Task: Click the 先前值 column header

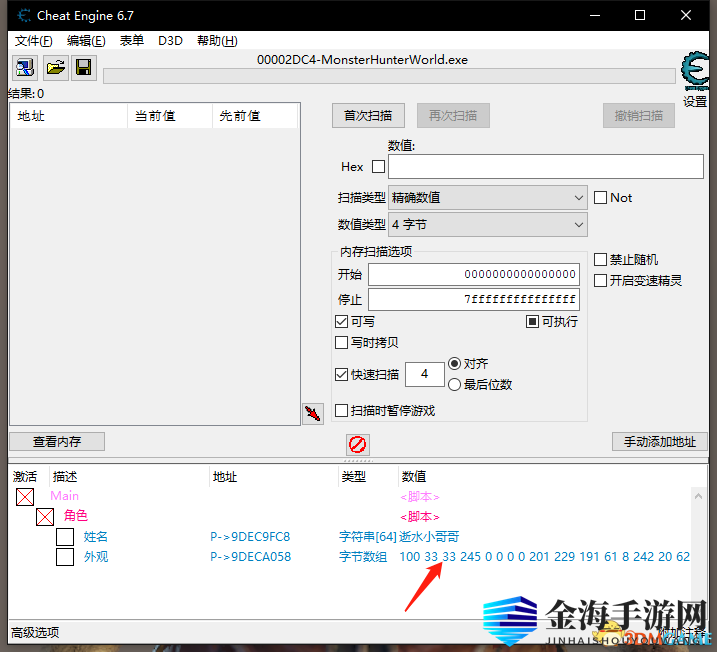Action: click(x=255, y=116)
